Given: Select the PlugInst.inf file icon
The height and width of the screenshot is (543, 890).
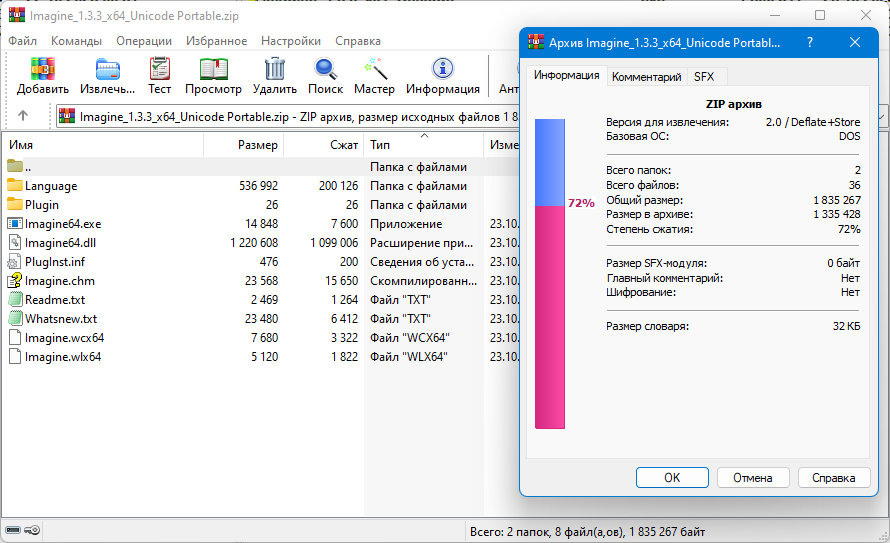Looking at the screenshot, I should (x=15, y=262).
